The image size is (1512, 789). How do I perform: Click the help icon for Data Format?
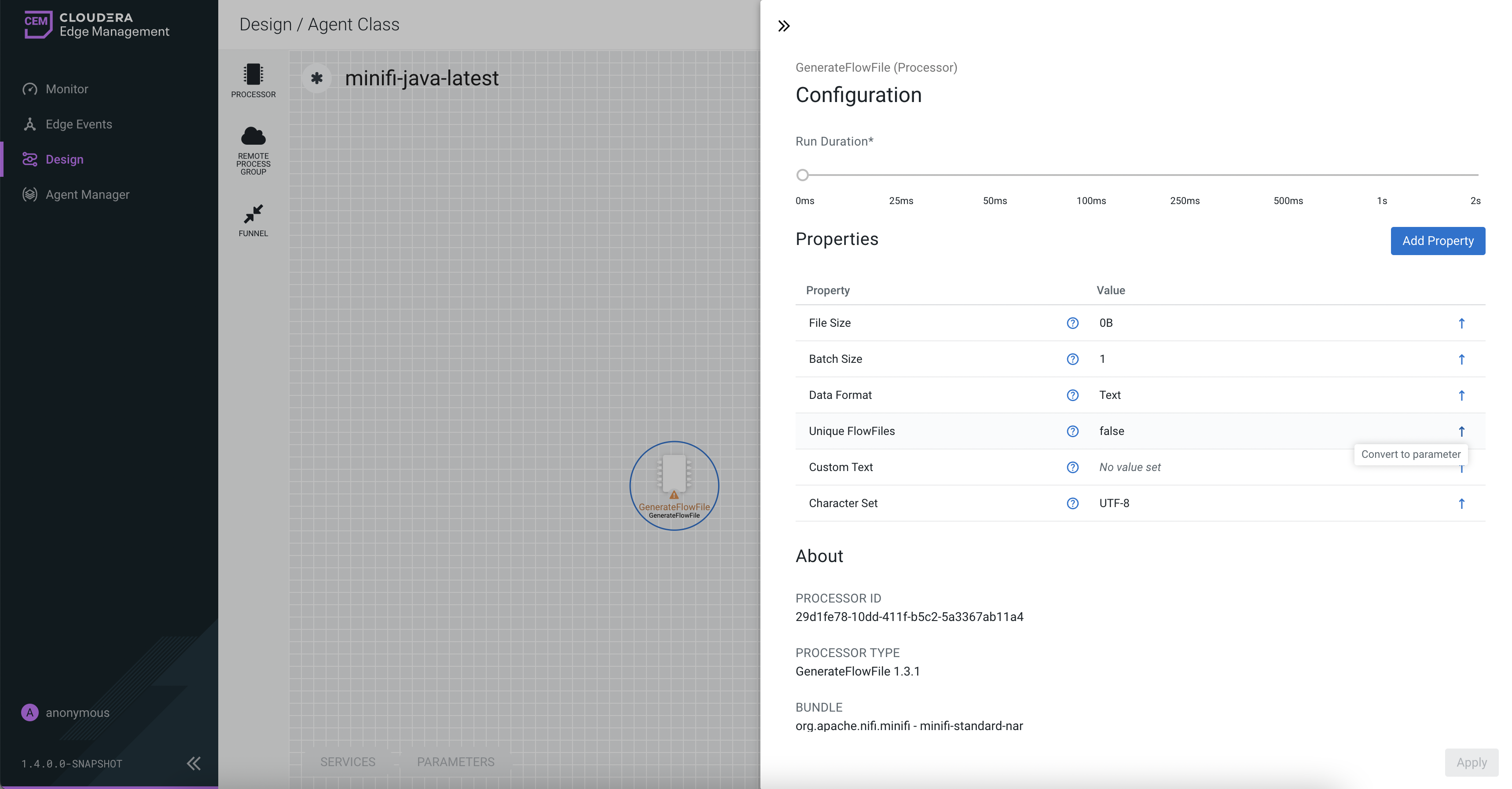click(1072, 395)
